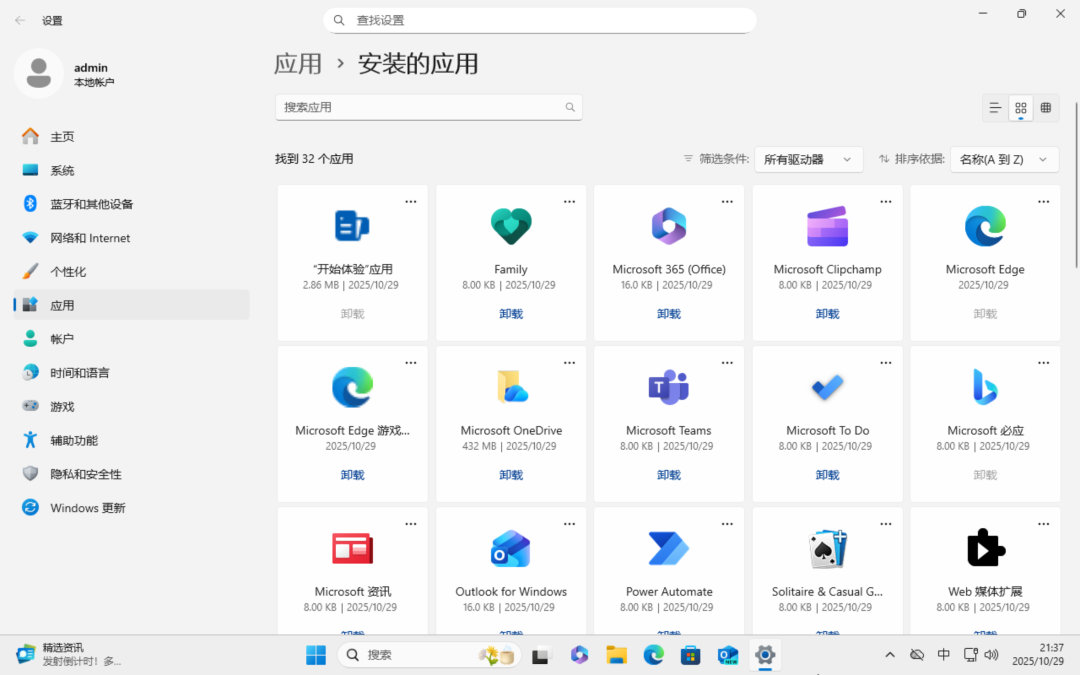Open the admin 本地帐户 profile
This screenshot has height=675, width=1080.
click(65, 74)
